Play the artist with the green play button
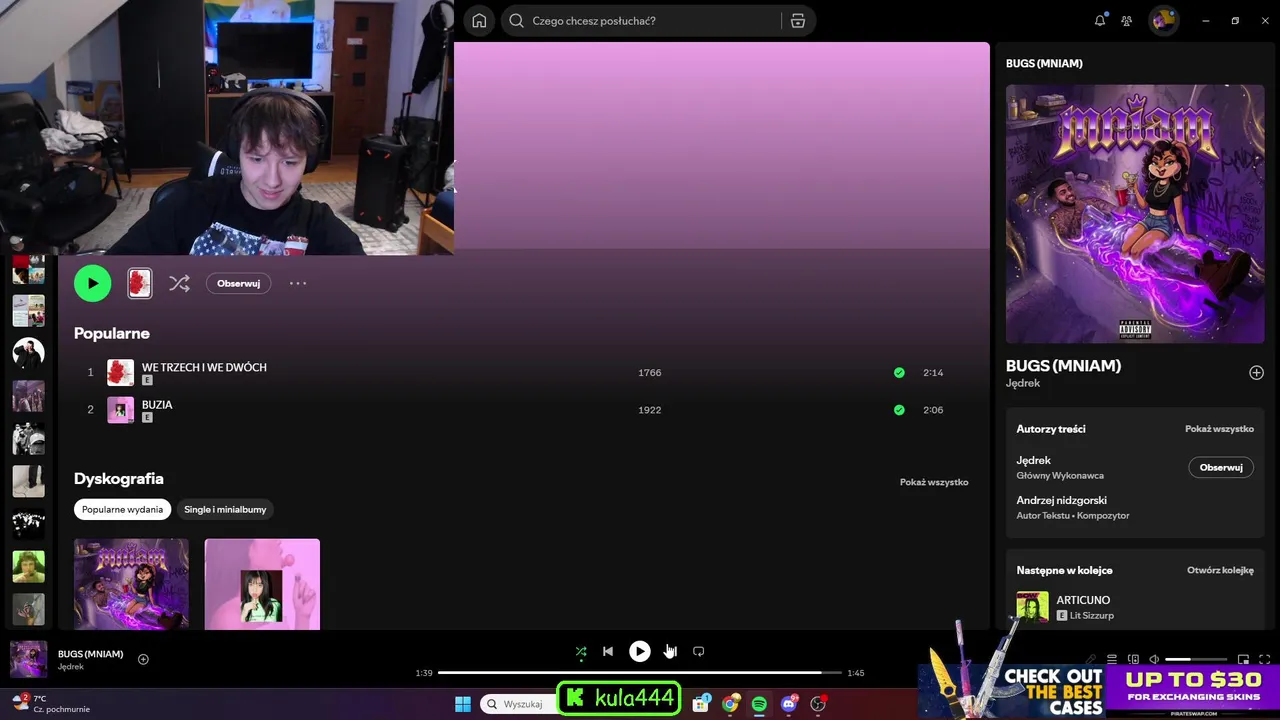Image resolution: width=1280 pixels, height=720 pixels. [x=92, y=283]
